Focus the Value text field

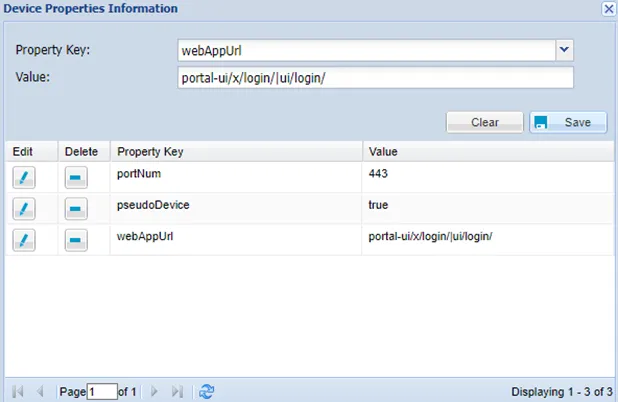(x=376, y=78)
